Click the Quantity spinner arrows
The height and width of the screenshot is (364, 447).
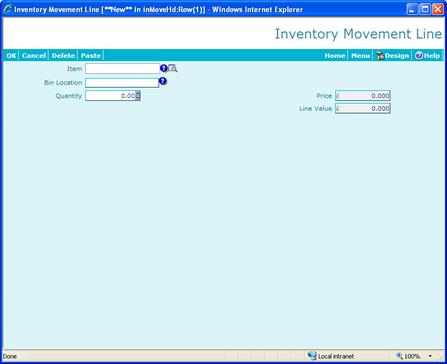click(x=138, y=96)
